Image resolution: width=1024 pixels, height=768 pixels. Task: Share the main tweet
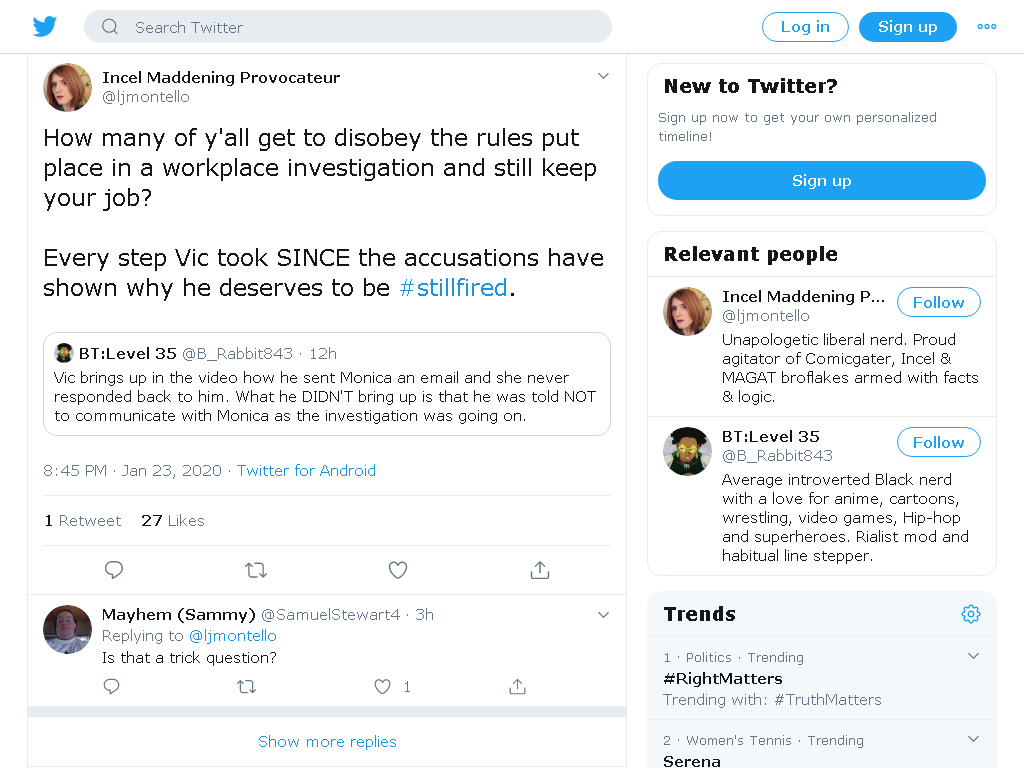(x=539, y=570)
